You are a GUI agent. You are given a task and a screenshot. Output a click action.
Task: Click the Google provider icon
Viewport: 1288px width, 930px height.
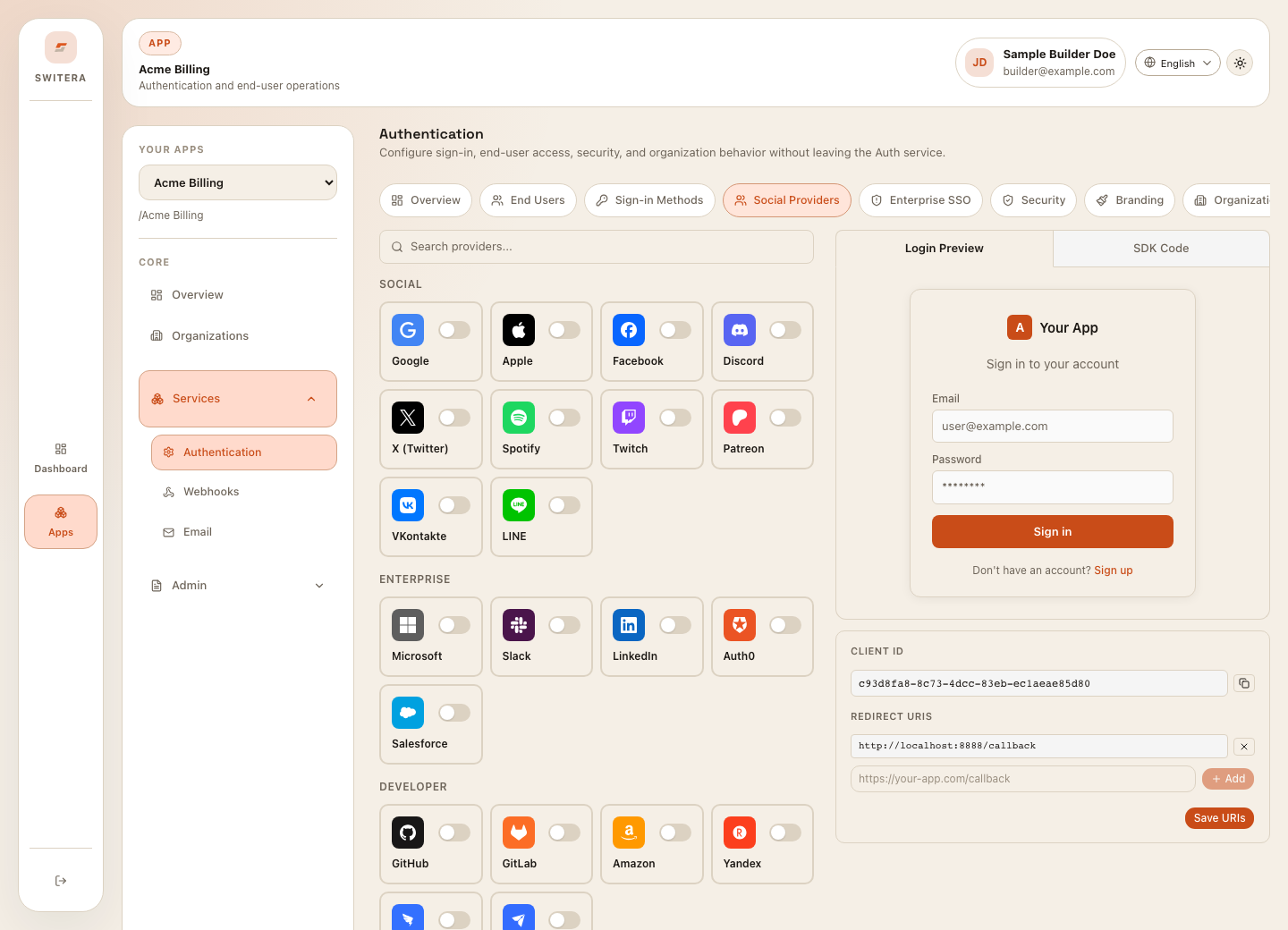(408, 330)
